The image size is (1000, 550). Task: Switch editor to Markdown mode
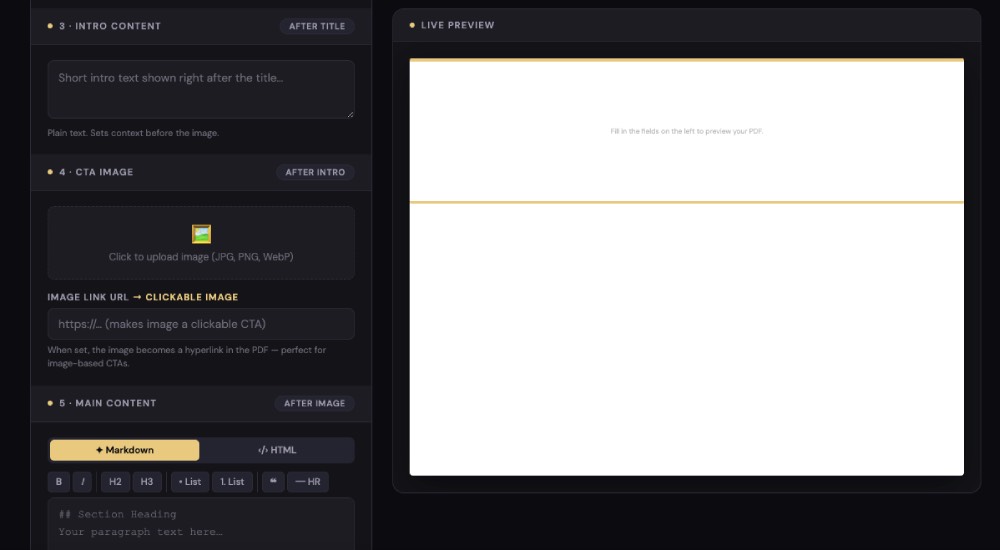pos(125,450)
